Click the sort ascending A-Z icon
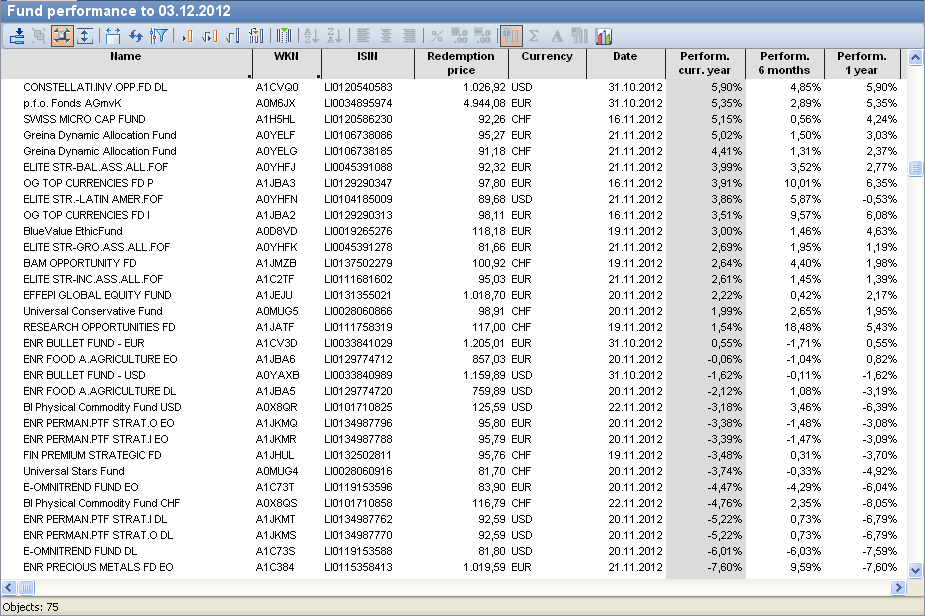The width and height of the screenshot is (925, 616). click(311, 36)
